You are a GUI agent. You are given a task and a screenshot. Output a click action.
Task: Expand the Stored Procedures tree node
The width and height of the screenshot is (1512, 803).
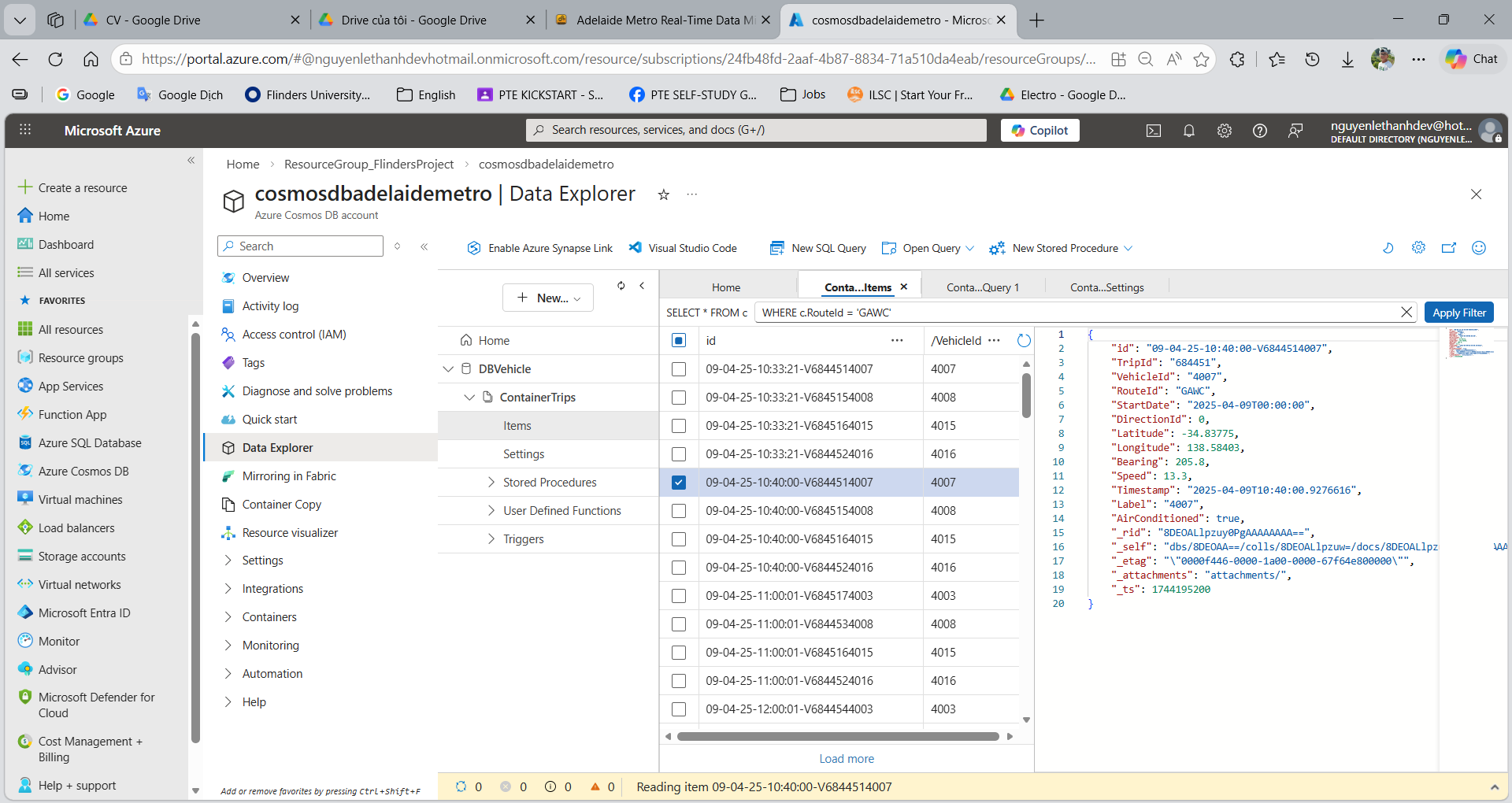point(491,483)
